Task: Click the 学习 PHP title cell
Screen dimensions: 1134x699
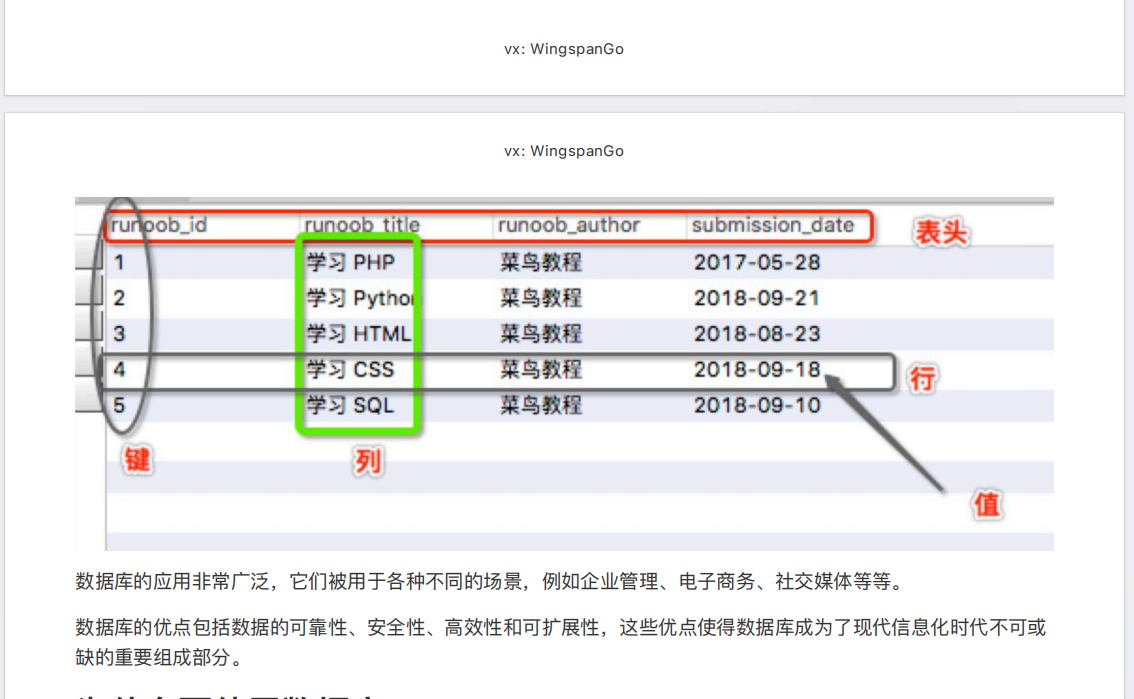Action: point(351,262)
